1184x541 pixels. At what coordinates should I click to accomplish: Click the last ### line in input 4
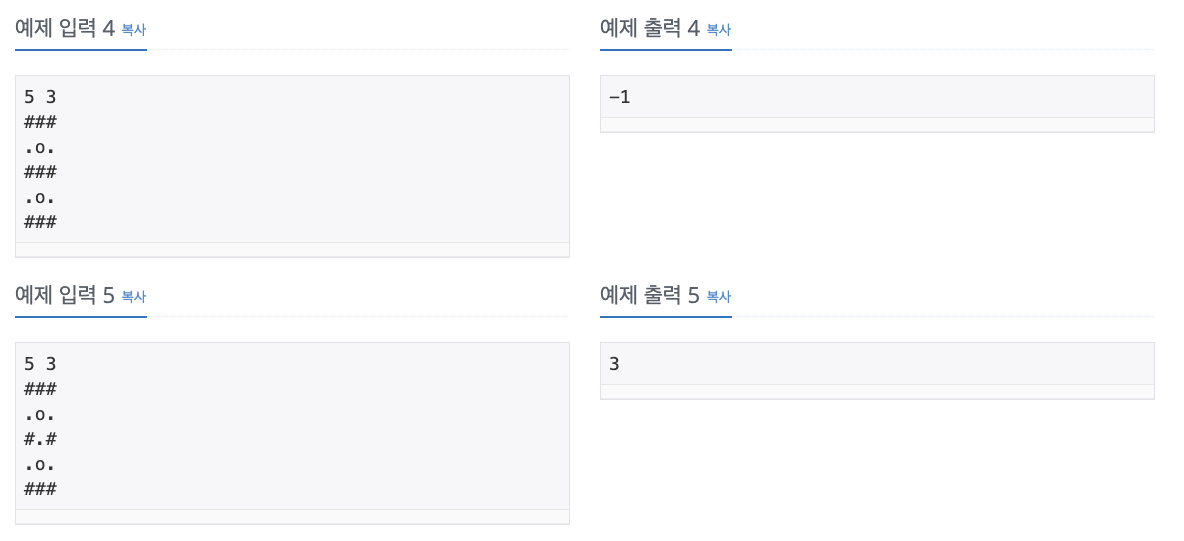[41, 222]
